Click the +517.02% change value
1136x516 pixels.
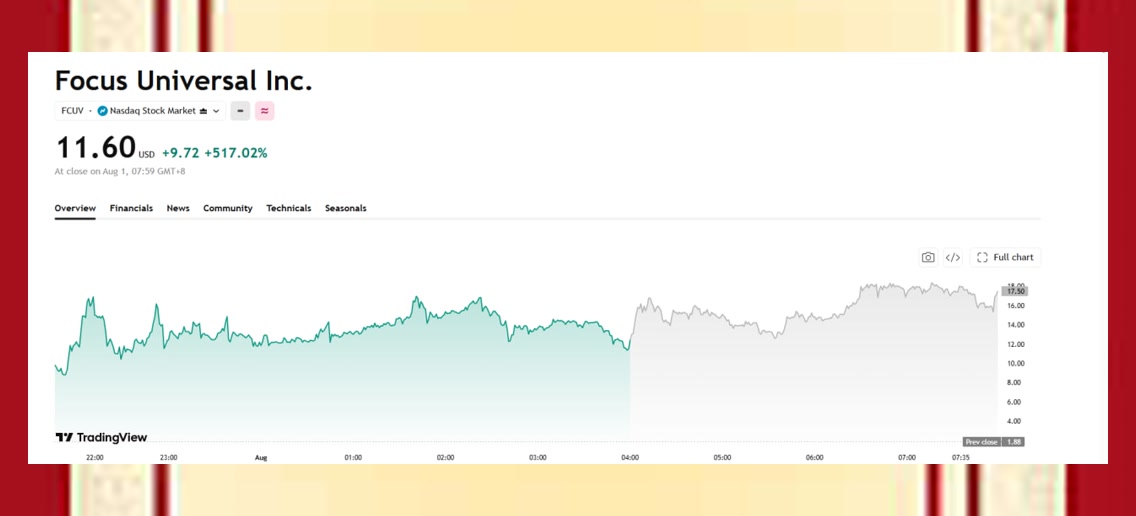pyautogui.click(x=236, y=153)
